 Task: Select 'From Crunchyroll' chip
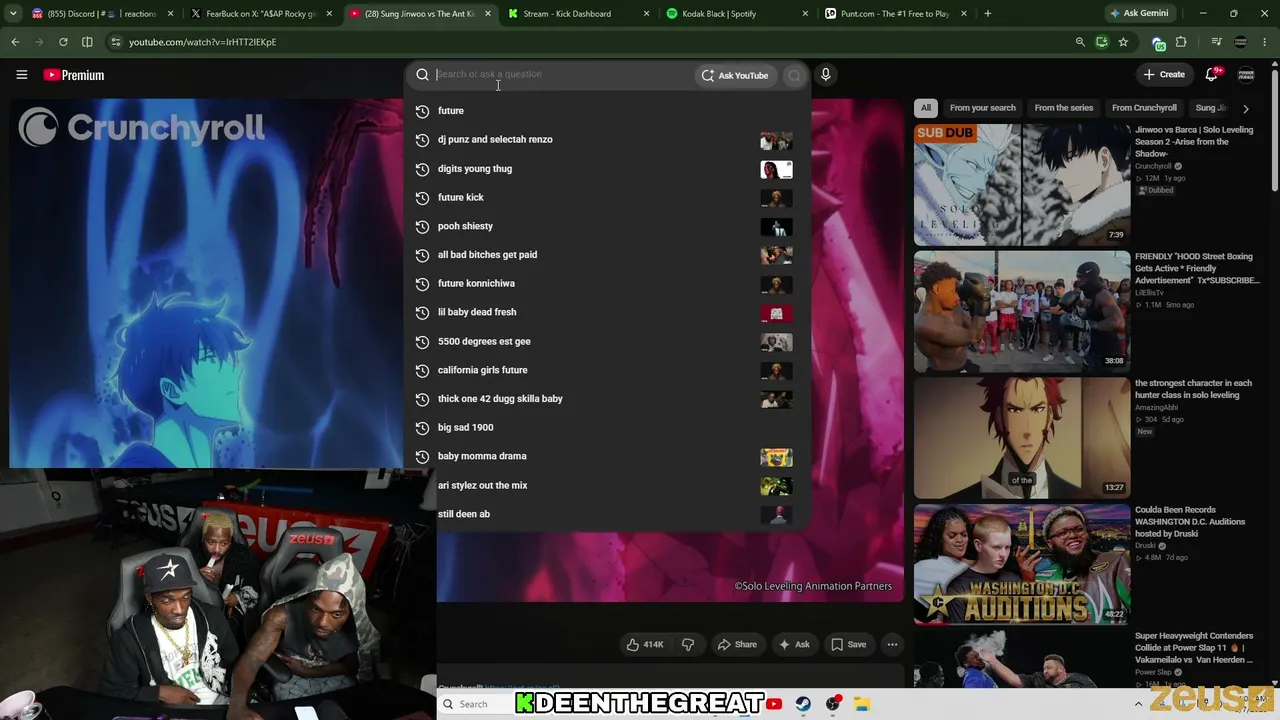[x=1144, y=108]
